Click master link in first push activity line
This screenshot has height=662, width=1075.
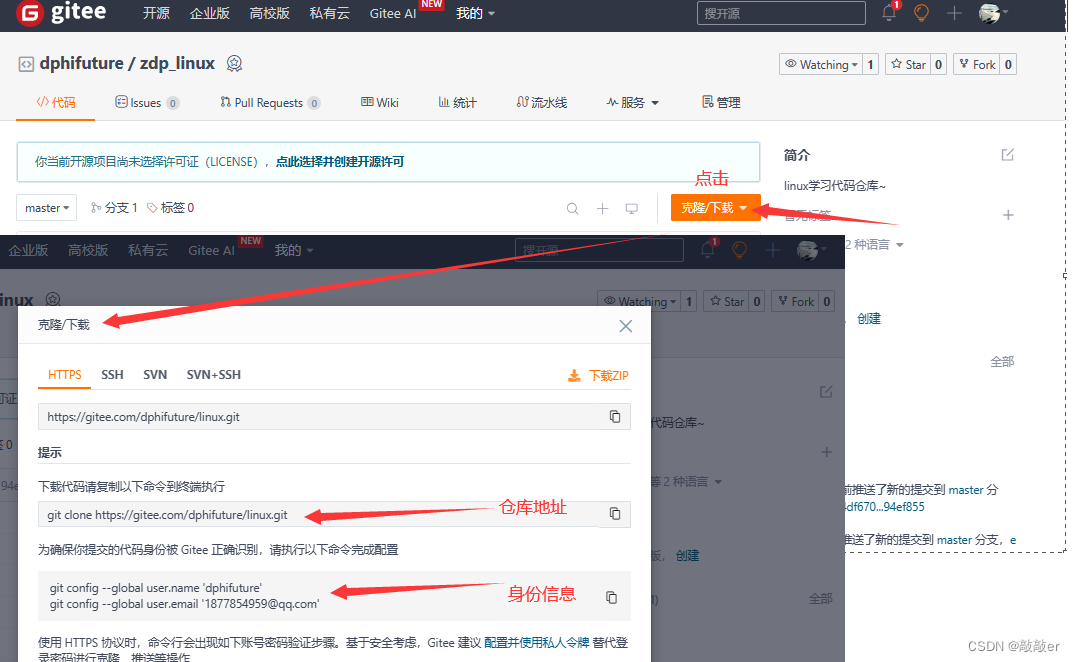[966, 490]
